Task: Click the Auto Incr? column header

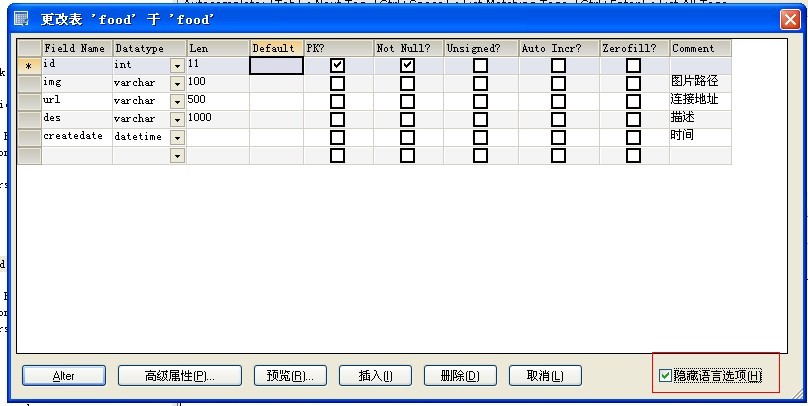Action: (x=559, y=48)
